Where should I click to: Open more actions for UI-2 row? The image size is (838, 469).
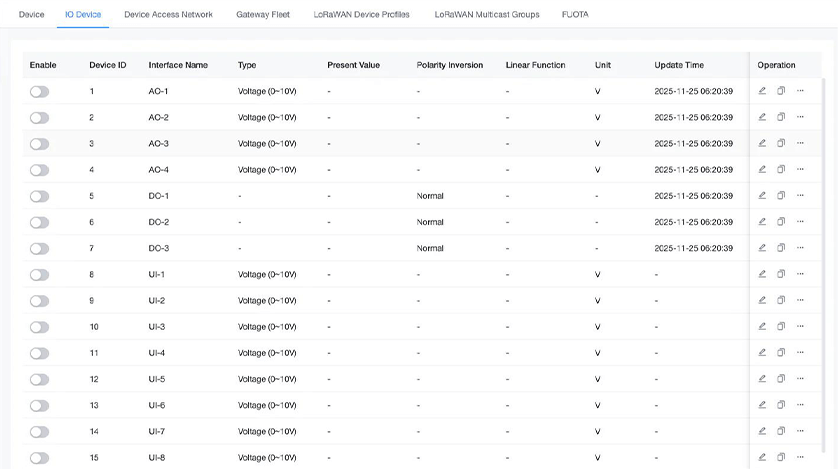click(800, 300)
